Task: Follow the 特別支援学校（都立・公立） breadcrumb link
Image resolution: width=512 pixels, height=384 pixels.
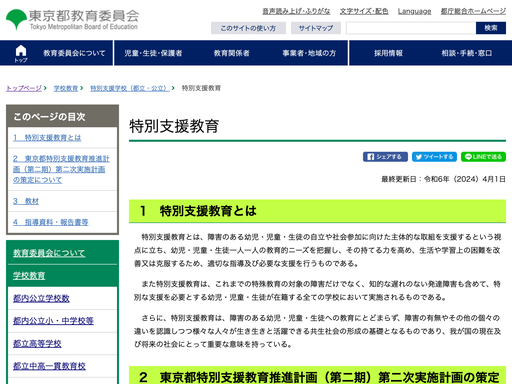Action: coord(130,88)
